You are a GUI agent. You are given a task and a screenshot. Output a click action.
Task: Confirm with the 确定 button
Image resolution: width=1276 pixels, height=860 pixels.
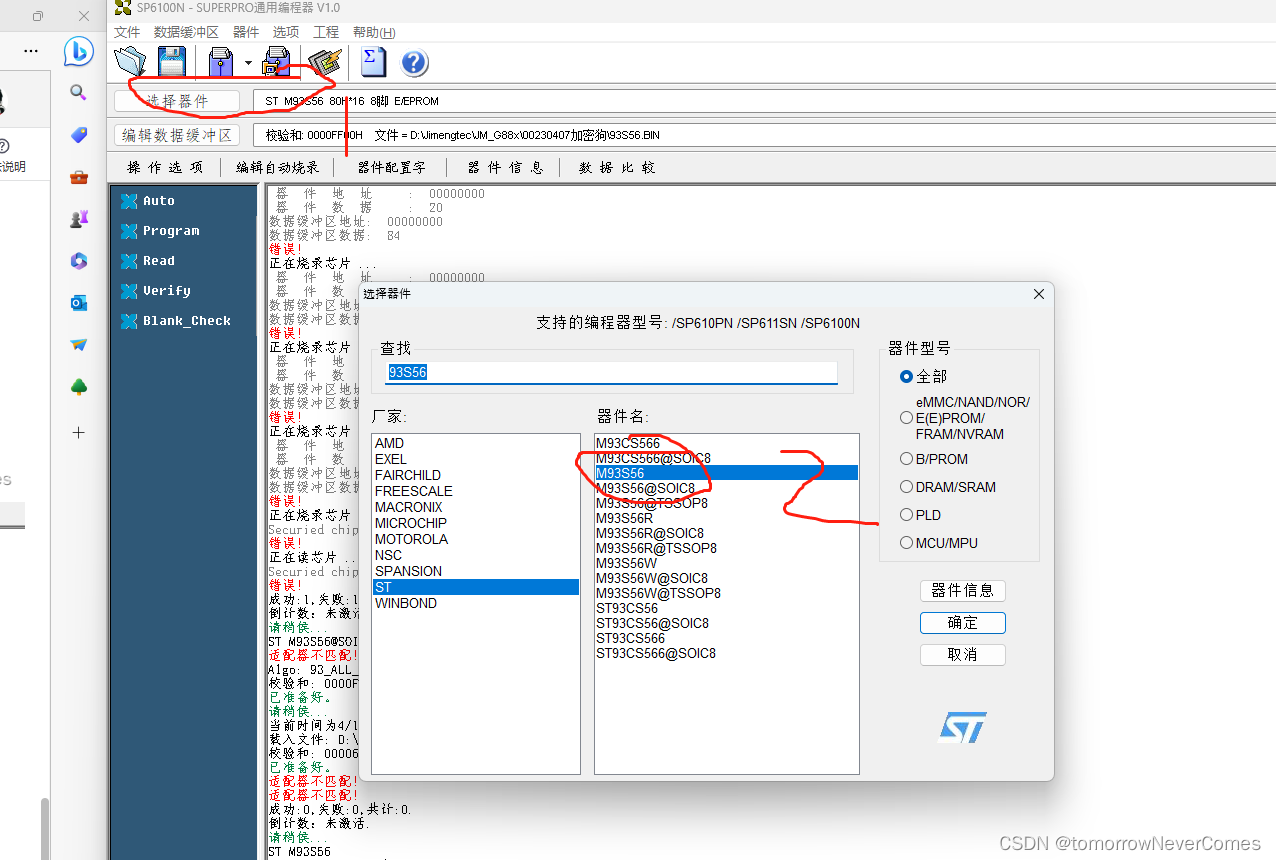point(962,622)
